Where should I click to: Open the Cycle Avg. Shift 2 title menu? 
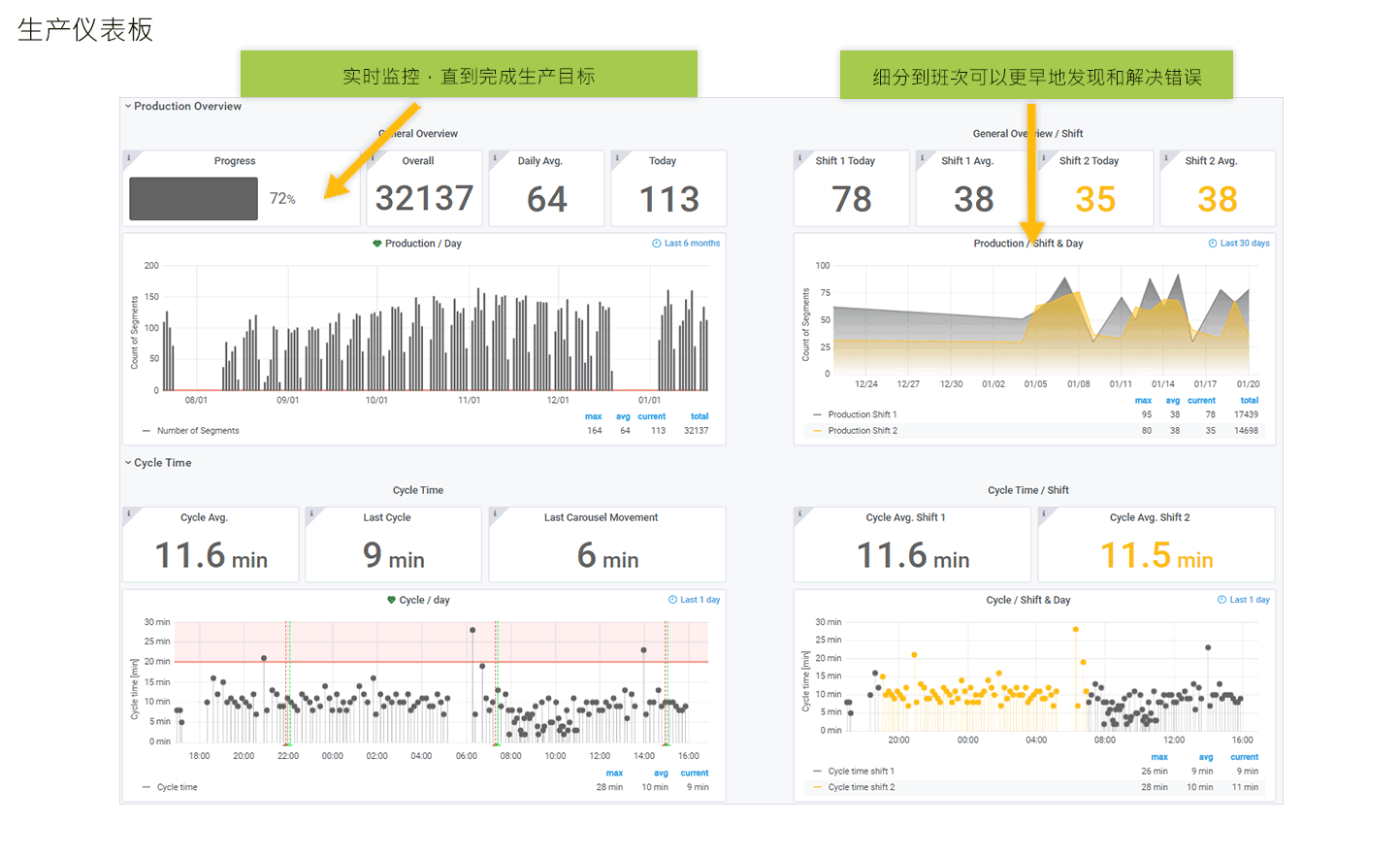click(x=1150, y=517)
